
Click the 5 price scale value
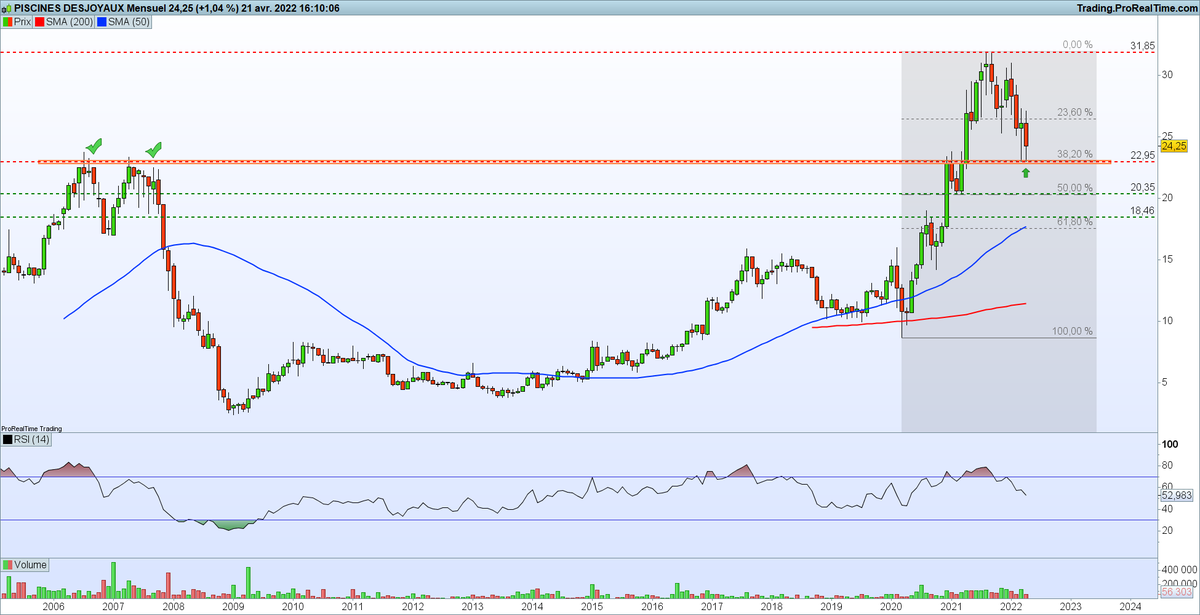click(x=1163, y=381)
